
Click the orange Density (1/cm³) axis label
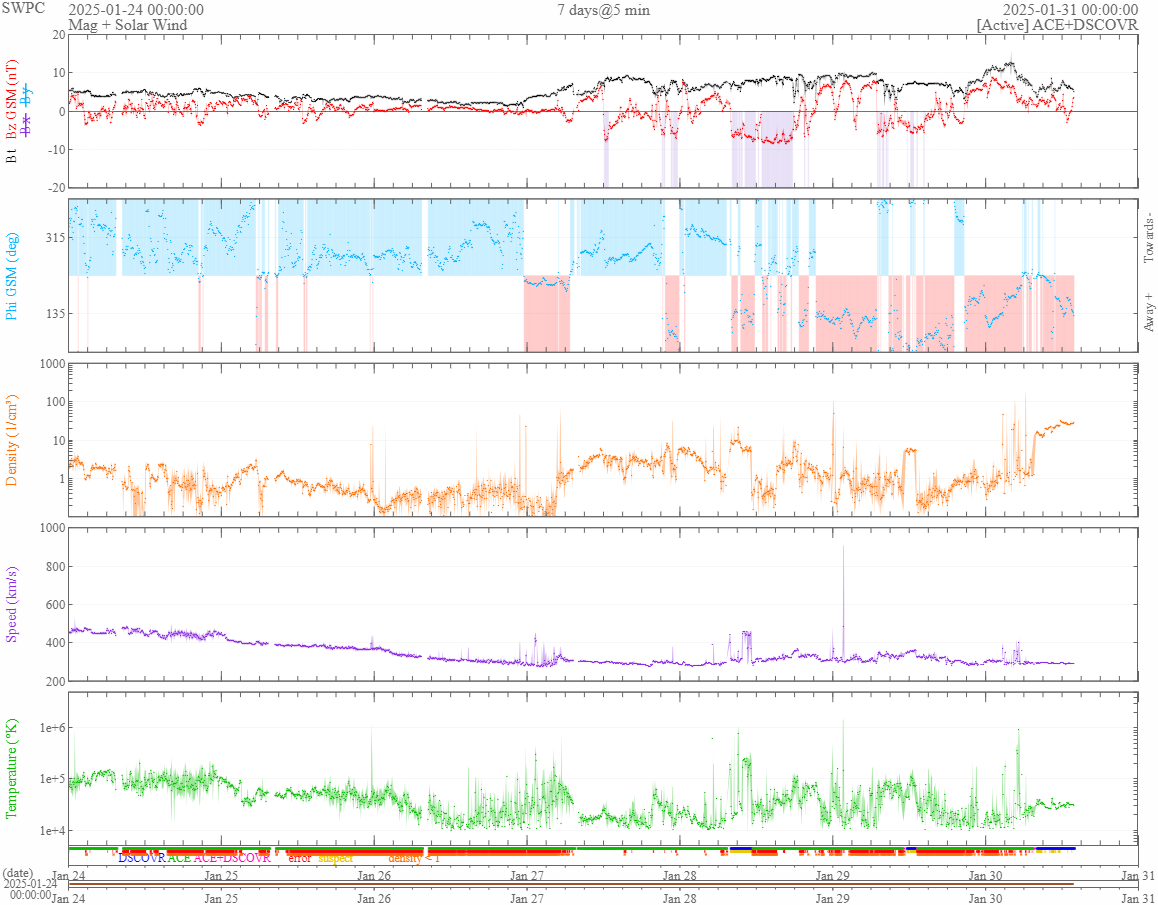tap(12, 440)
